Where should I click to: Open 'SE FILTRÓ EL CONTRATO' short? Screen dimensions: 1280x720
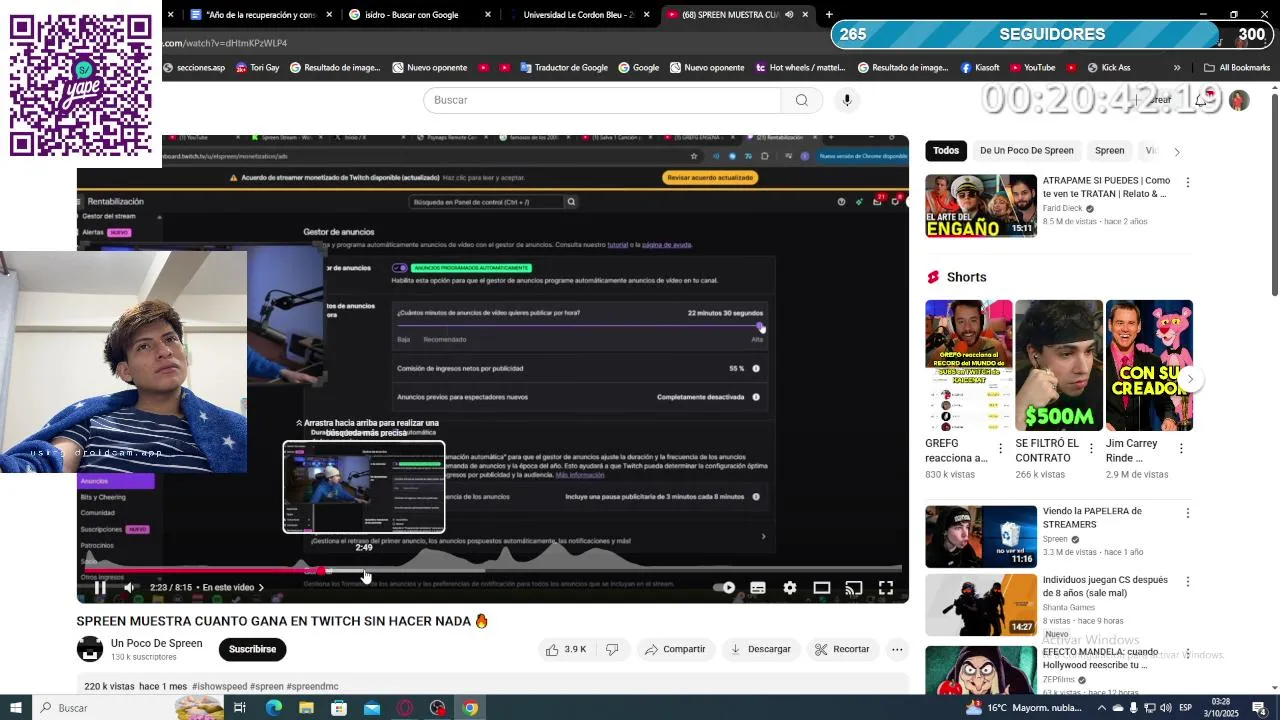(x=1059, y=365)
